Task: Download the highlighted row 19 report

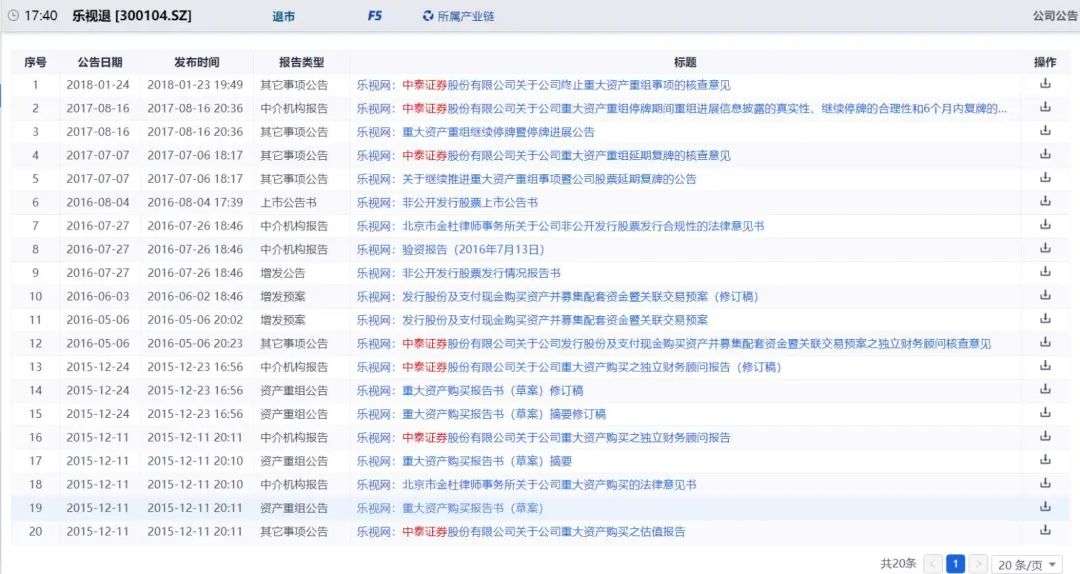Action: (1045, 506)
